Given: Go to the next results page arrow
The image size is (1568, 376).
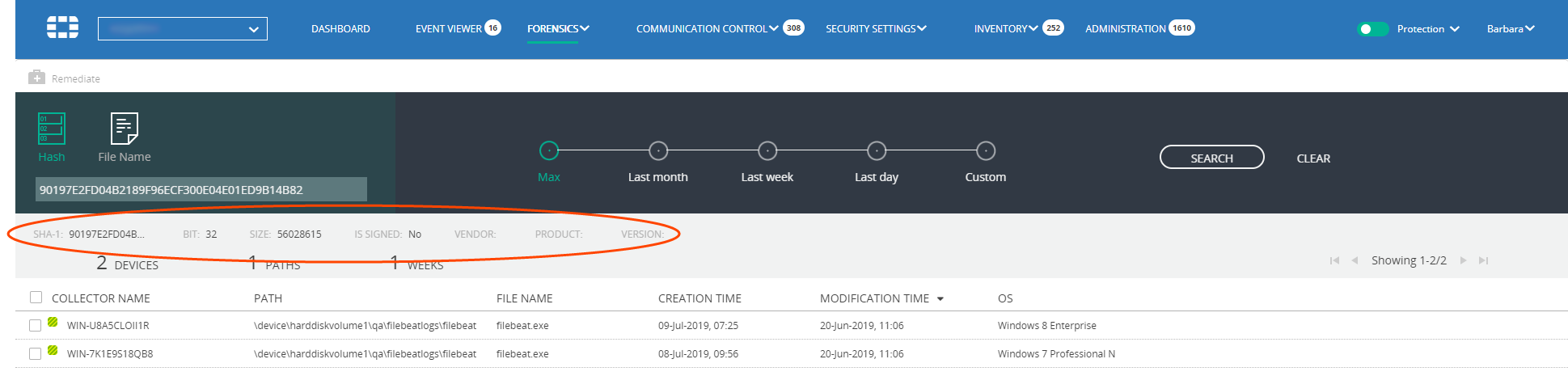Looking at the screenshot, I should [x=1463, y=260].
